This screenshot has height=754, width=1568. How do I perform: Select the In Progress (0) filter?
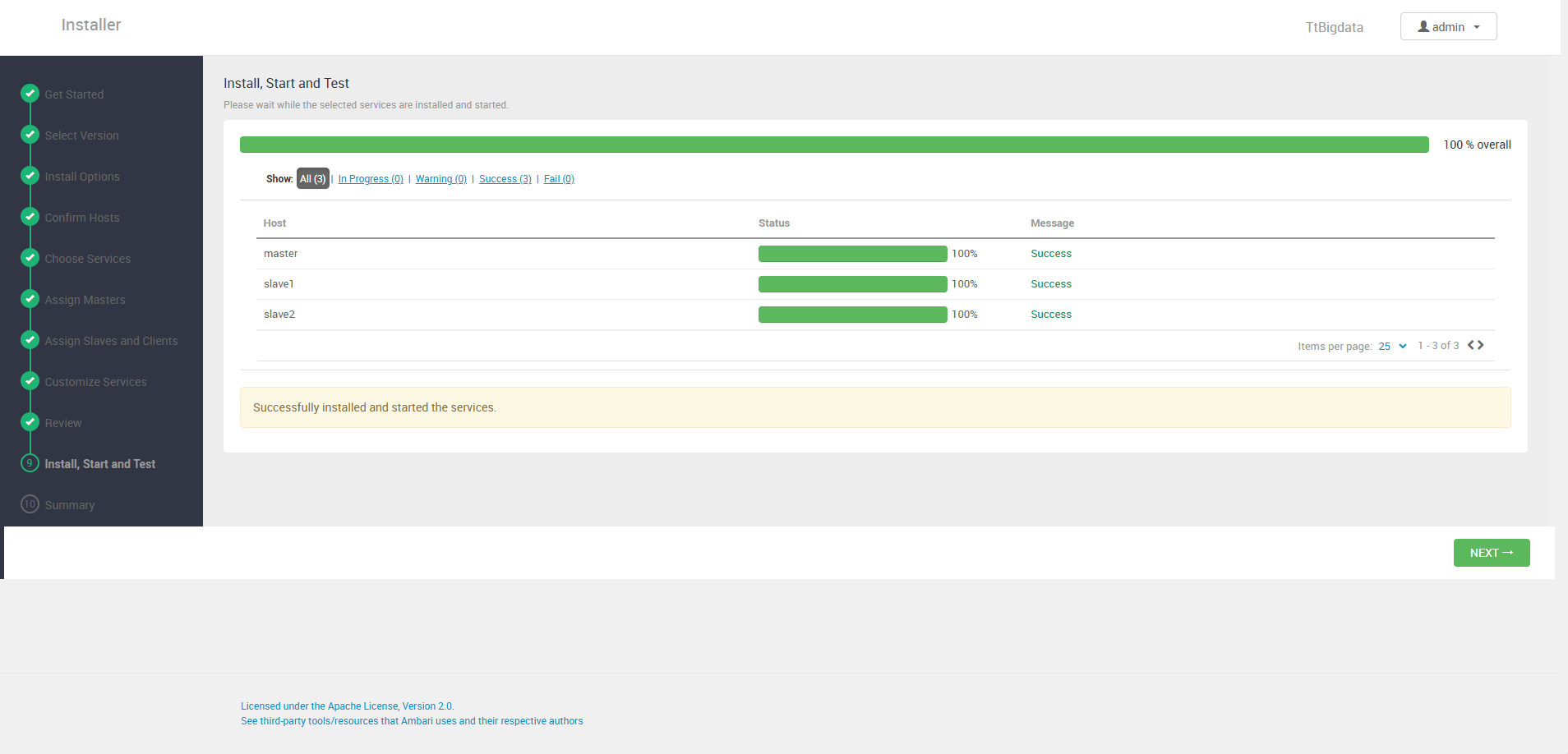click(371, 178)
